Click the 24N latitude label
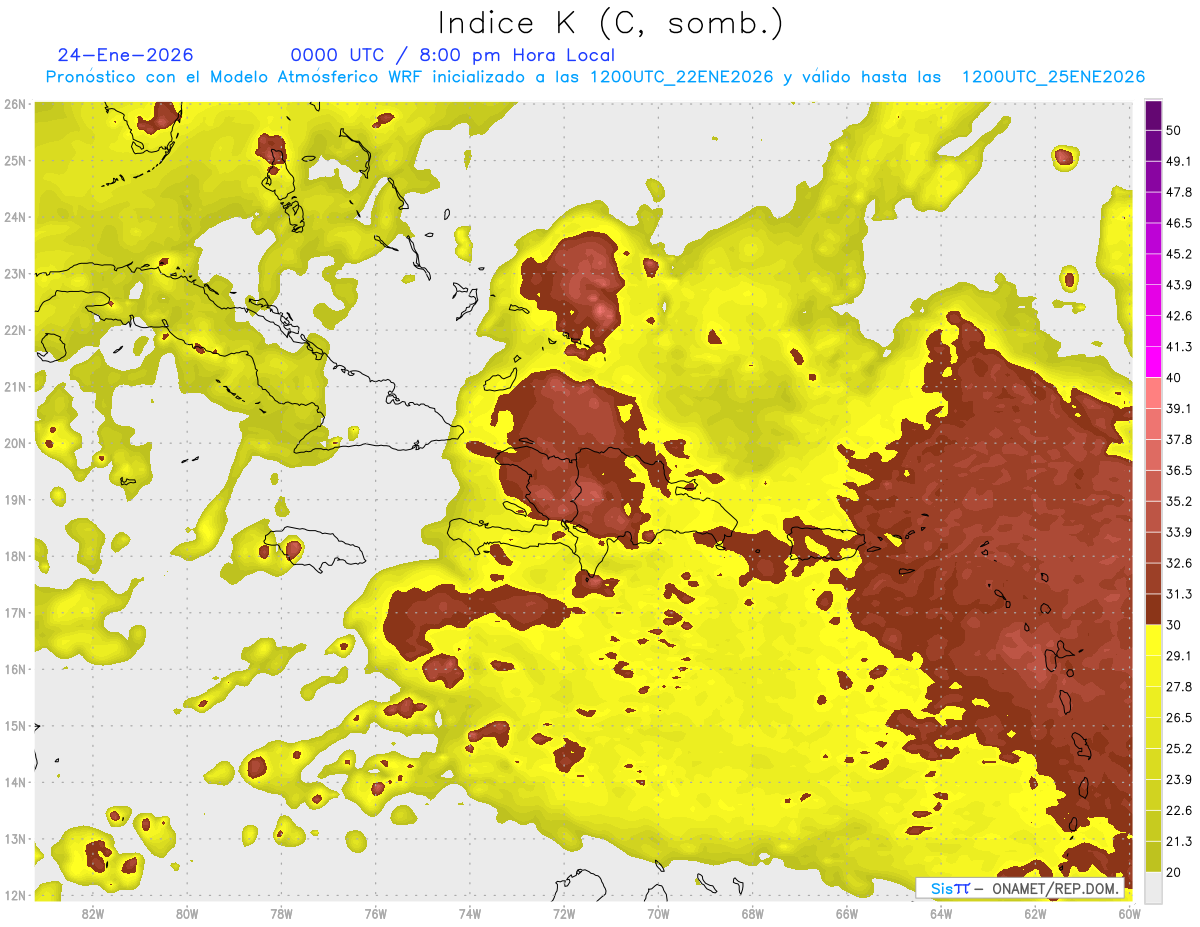This screenshot has height=927, width=1200. coord(14,217)
